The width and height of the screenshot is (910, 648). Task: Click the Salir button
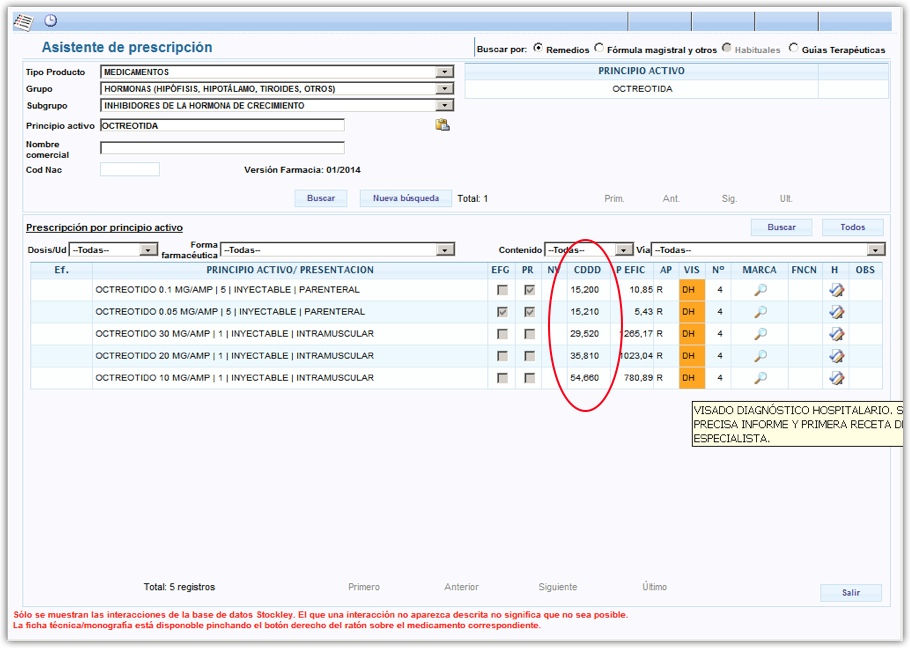850,593
